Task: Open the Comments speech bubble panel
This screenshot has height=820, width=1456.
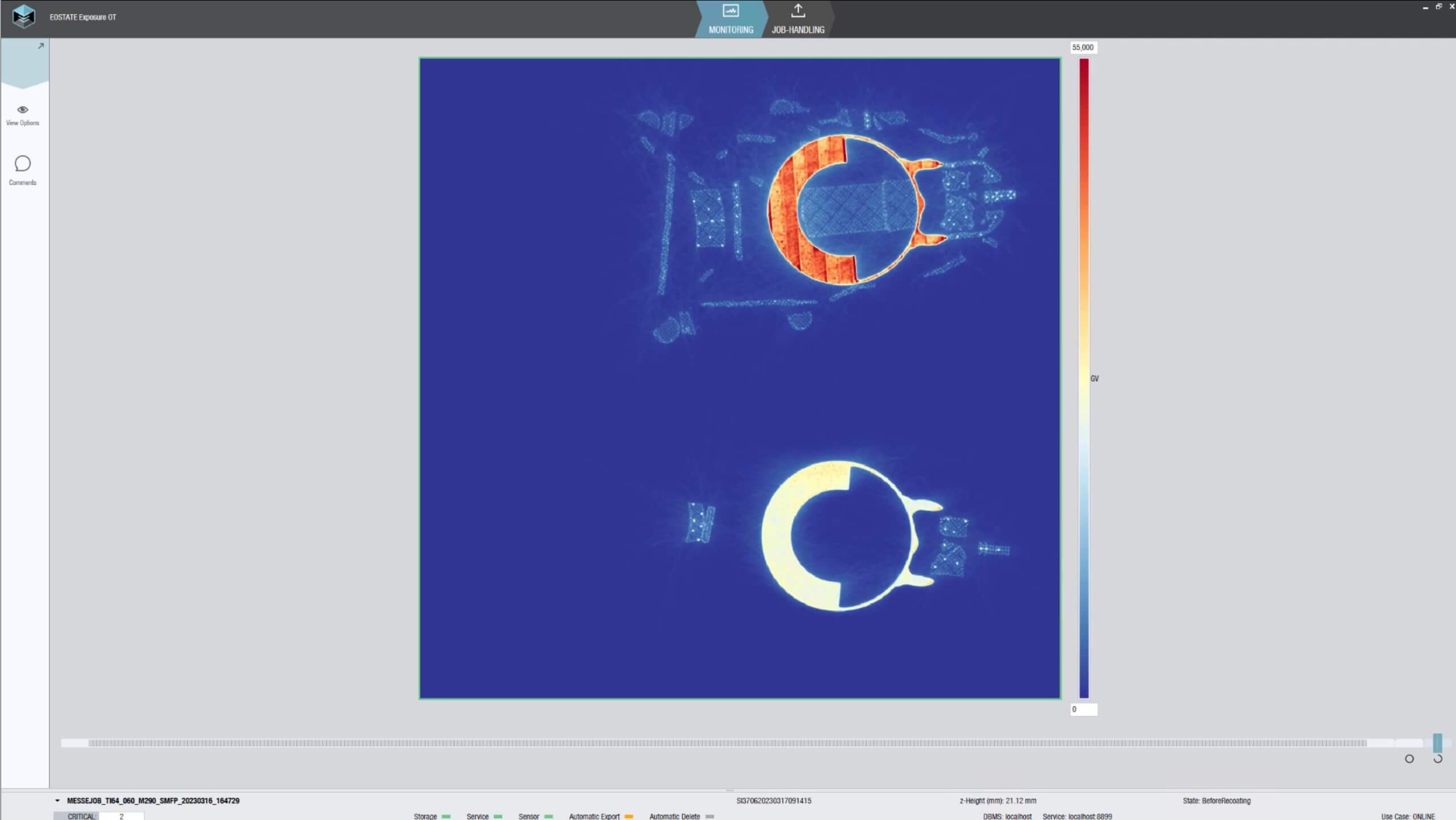Action: [x=23, y=164]
